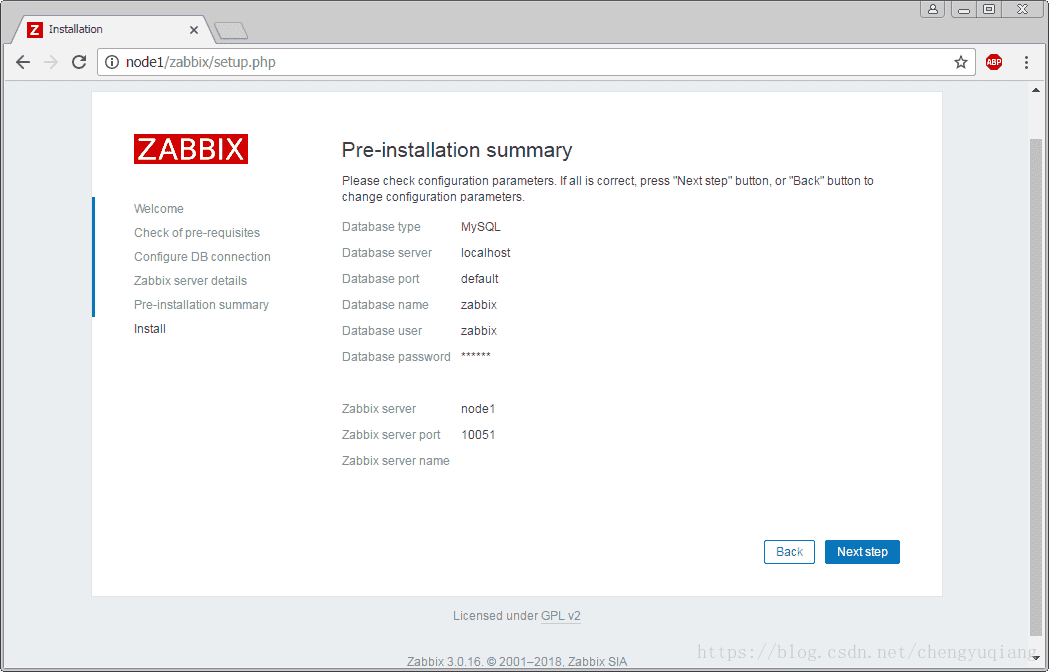Viewport: 1049px width, 672px height.
Task: Click the masked database password value
Action: (476, 356)
